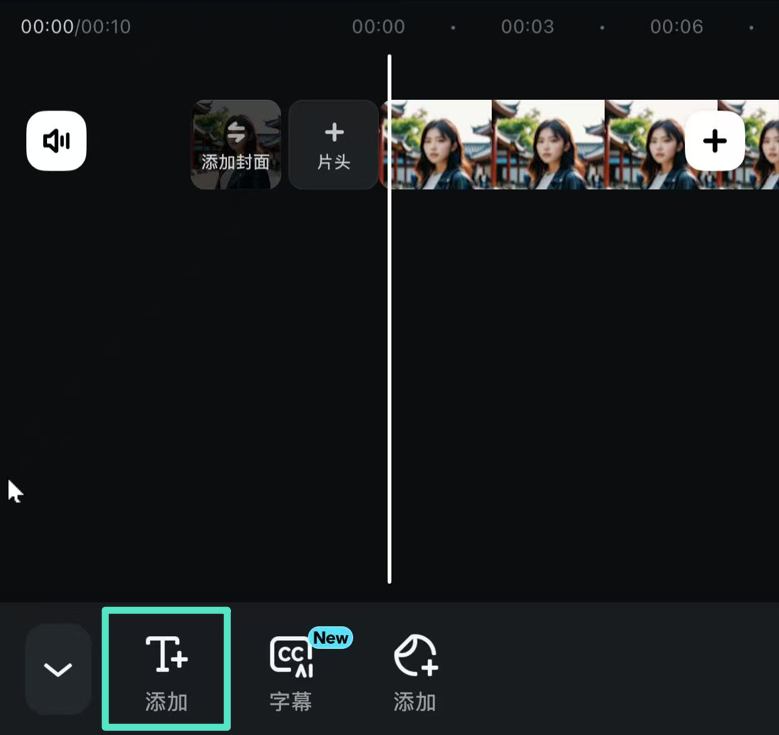Click the 00:06 timeline ruler mark
Screen dimensions: 779x735
point(677,27)
